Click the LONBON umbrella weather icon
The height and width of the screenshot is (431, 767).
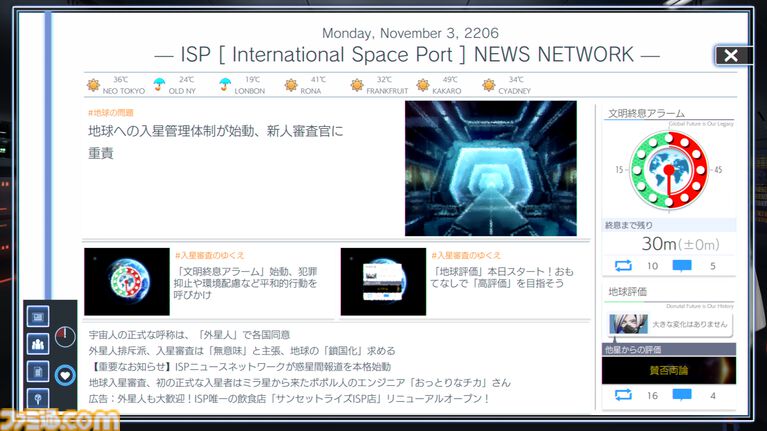(225, 85)
